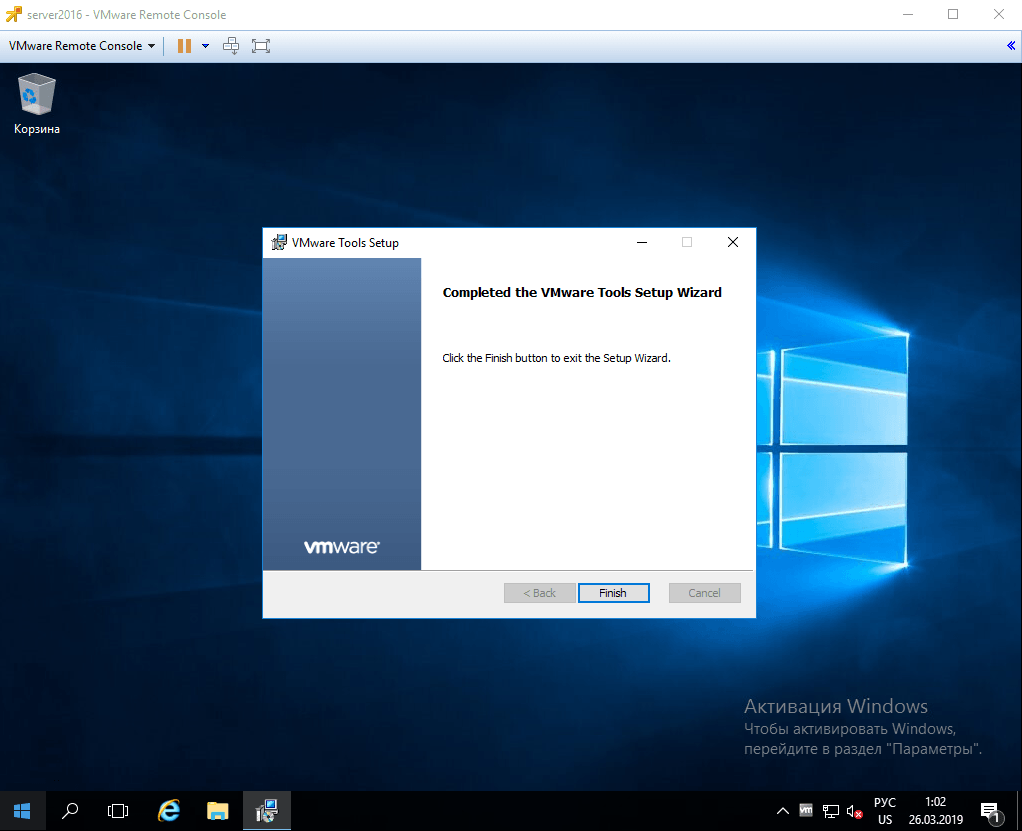Click the VMware Tools Setup title icon
Screen dimensions: 1022x831
coord(279,242)
